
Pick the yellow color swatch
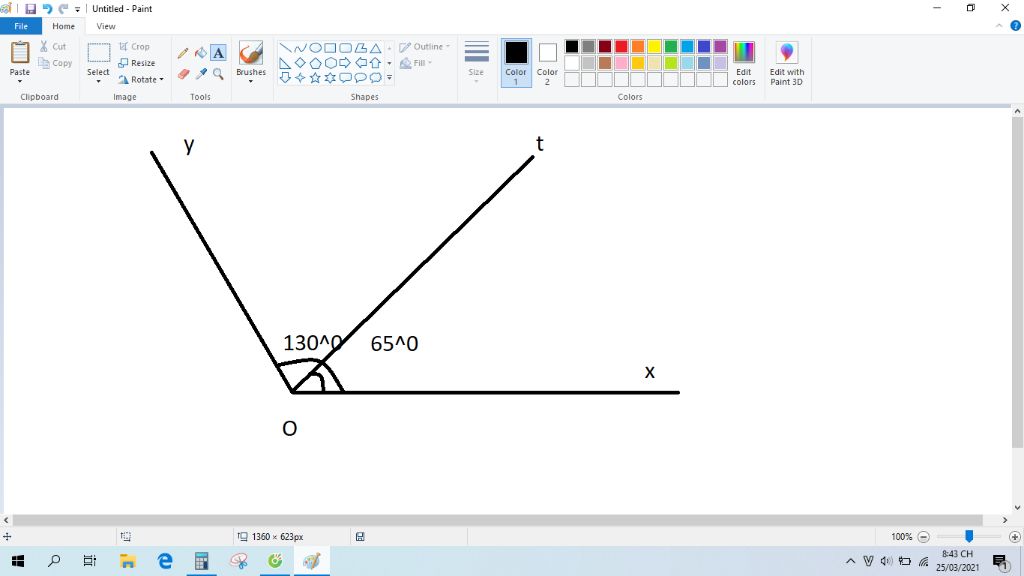tap(654, 46)
